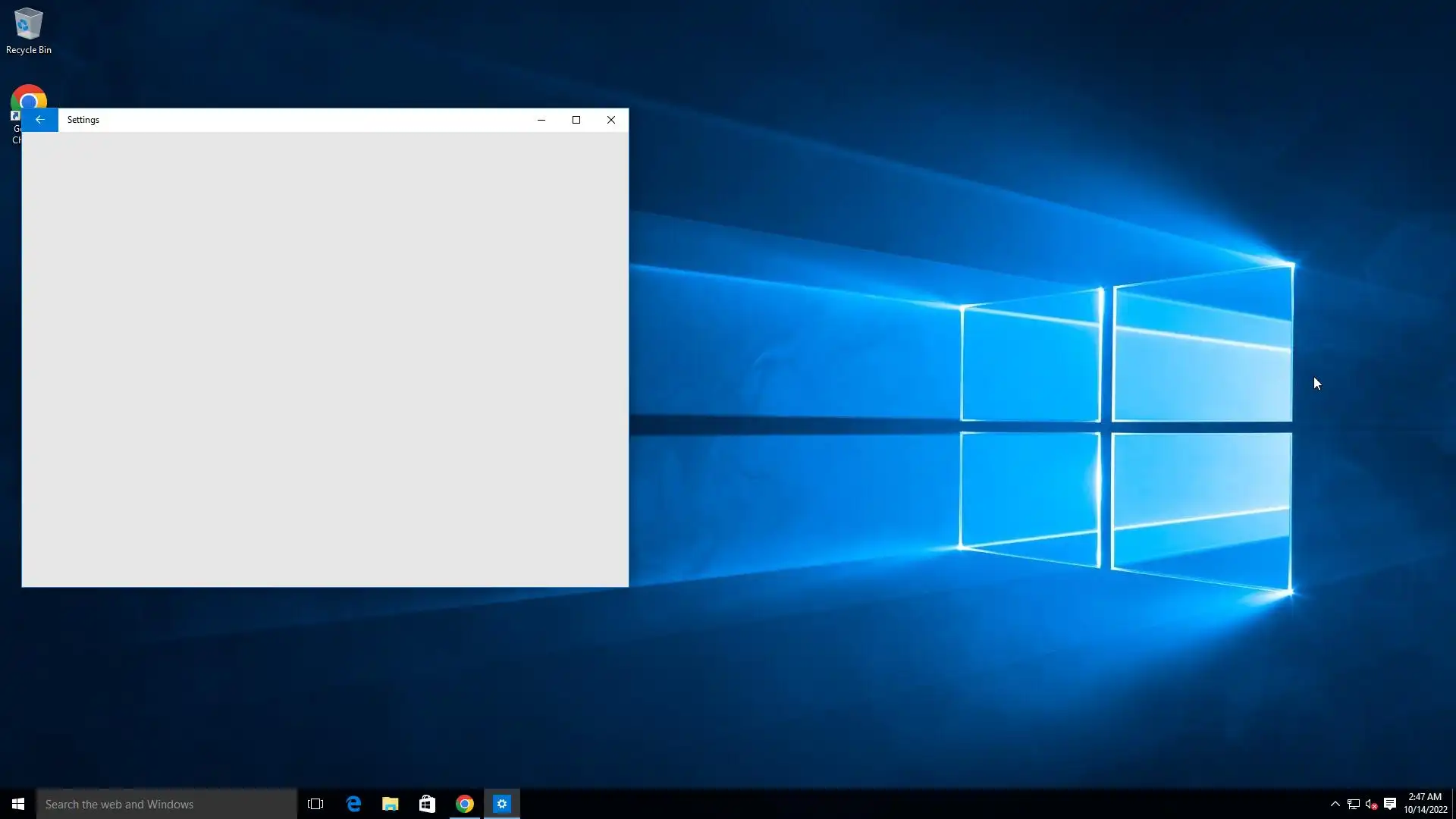This screenshot has height=819, width=1456.
Task: Click the taskbar search box
Action: (167, 804)
